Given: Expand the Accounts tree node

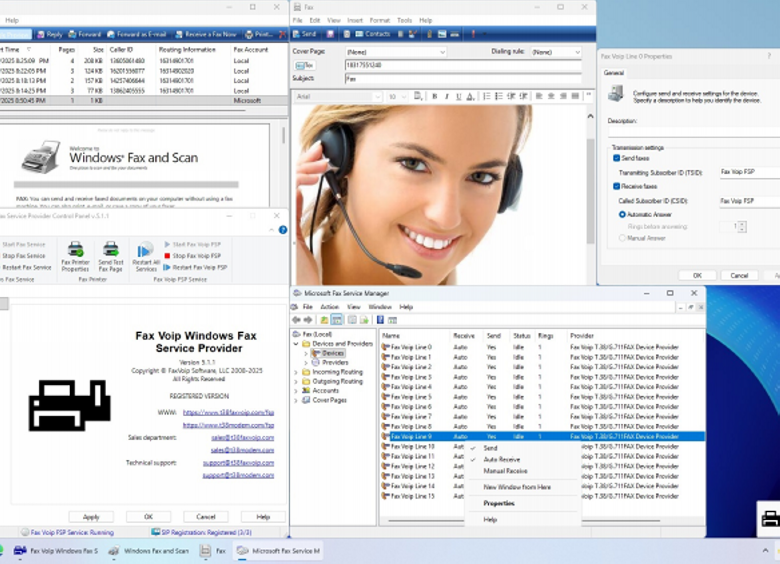Looking at the screenshot, I should 296,391.
